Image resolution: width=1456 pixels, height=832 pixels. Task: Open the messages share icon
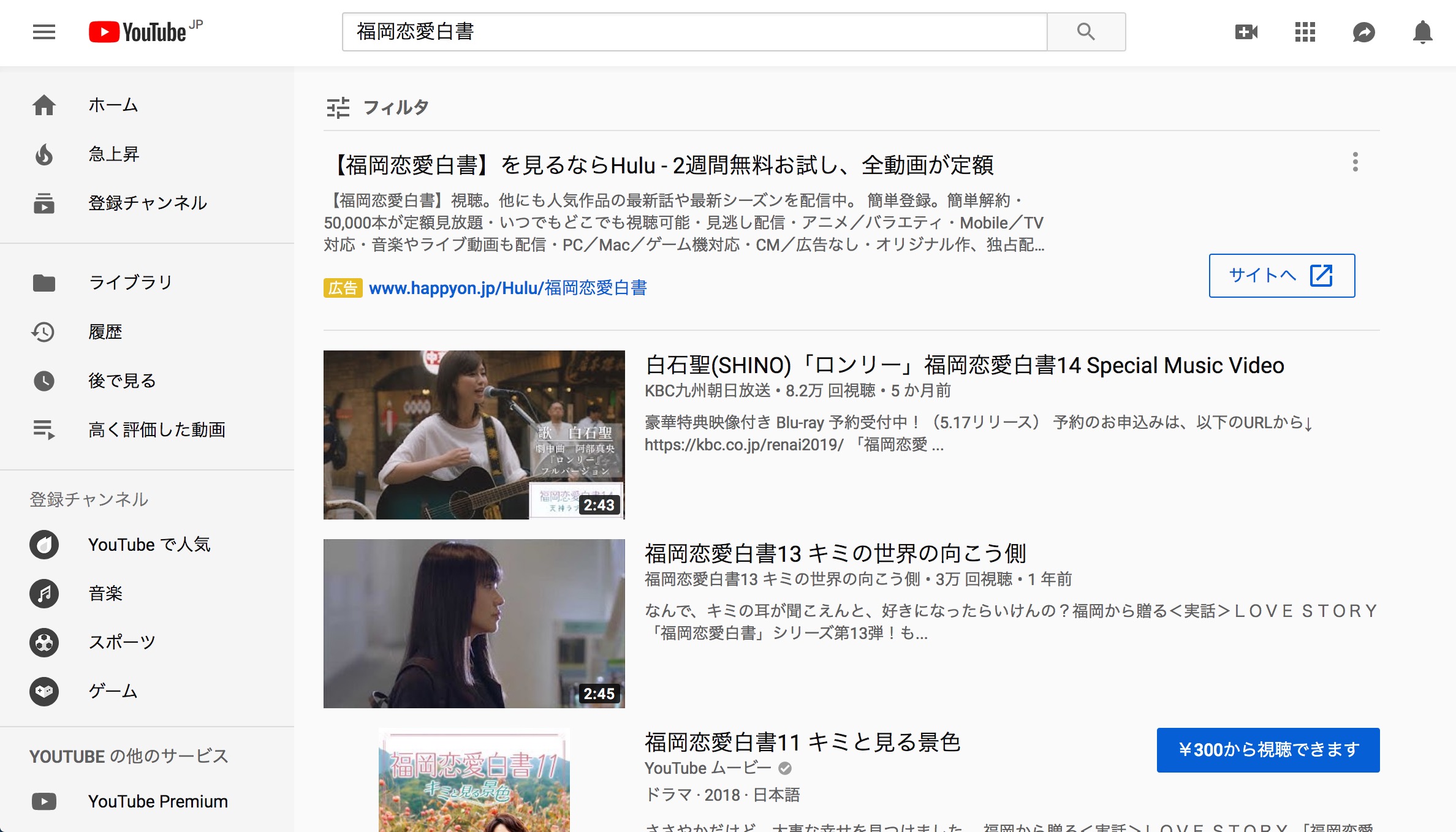click(x=1364, y=32)
